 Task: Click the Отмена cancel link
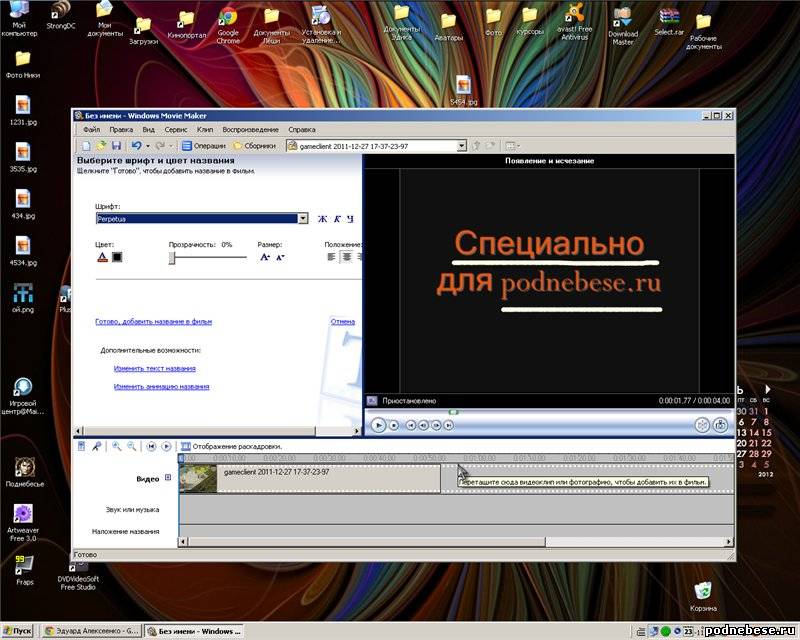343,322
